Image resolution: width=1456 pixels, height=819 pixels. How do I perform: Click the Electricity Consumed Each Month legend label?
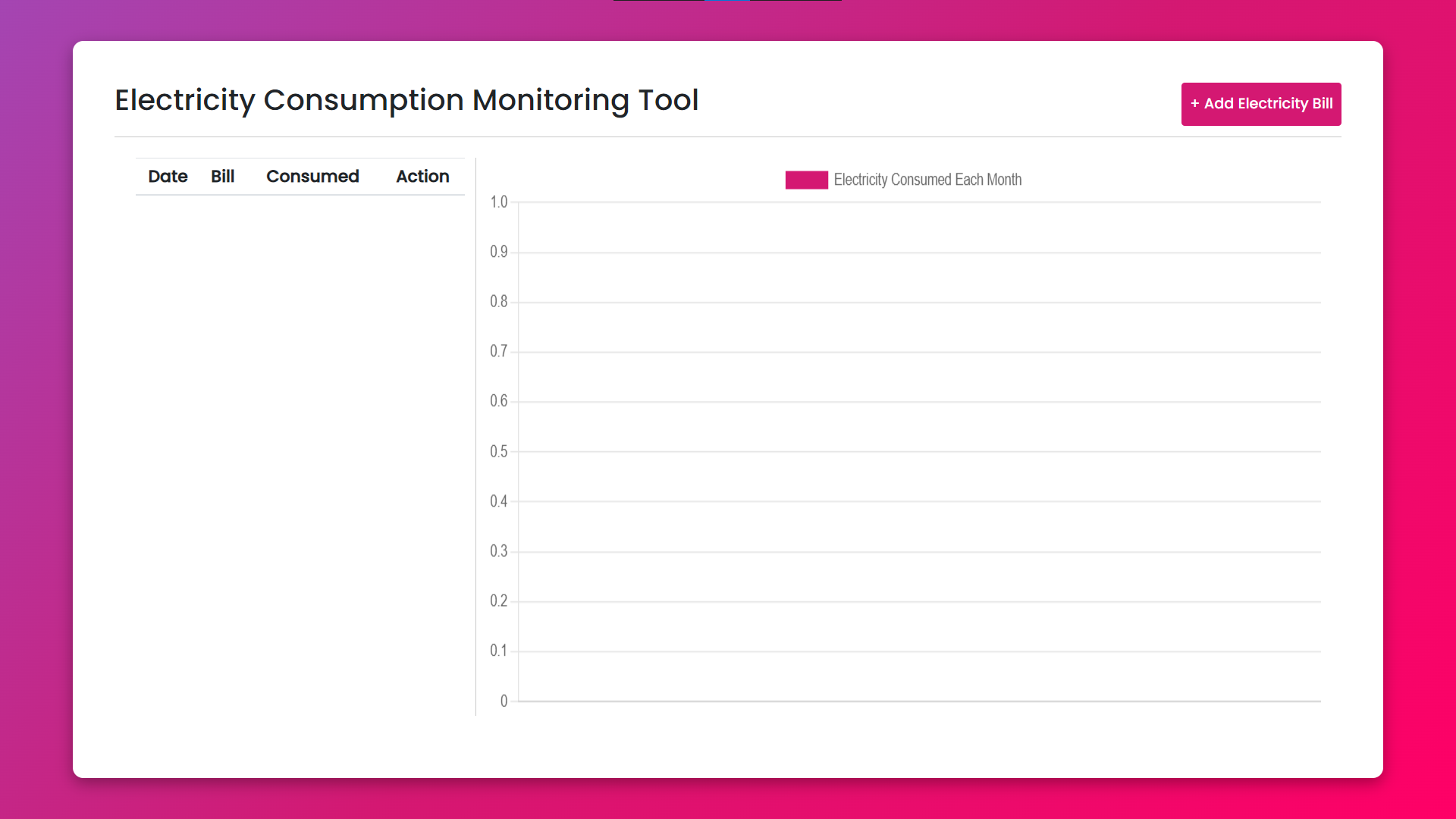(927, 180)
